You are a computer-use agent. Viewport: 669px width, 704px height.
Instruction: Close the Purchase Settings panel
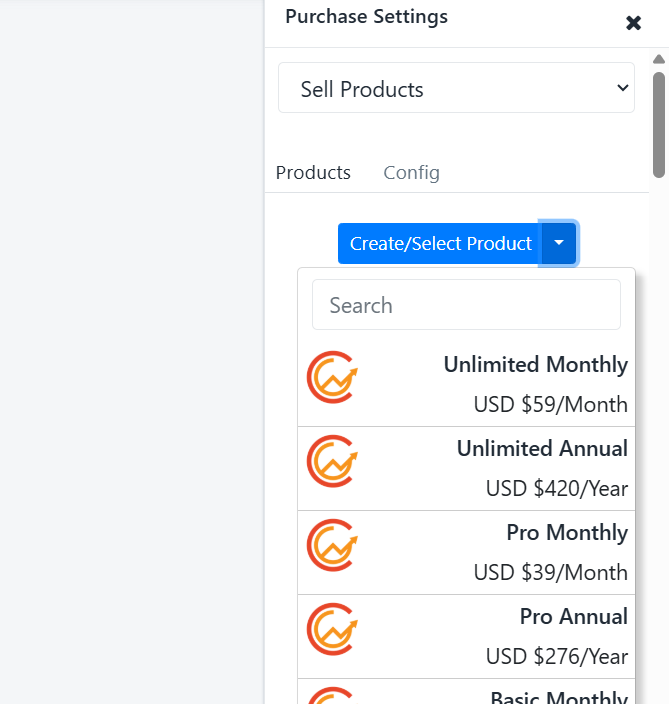634,23
